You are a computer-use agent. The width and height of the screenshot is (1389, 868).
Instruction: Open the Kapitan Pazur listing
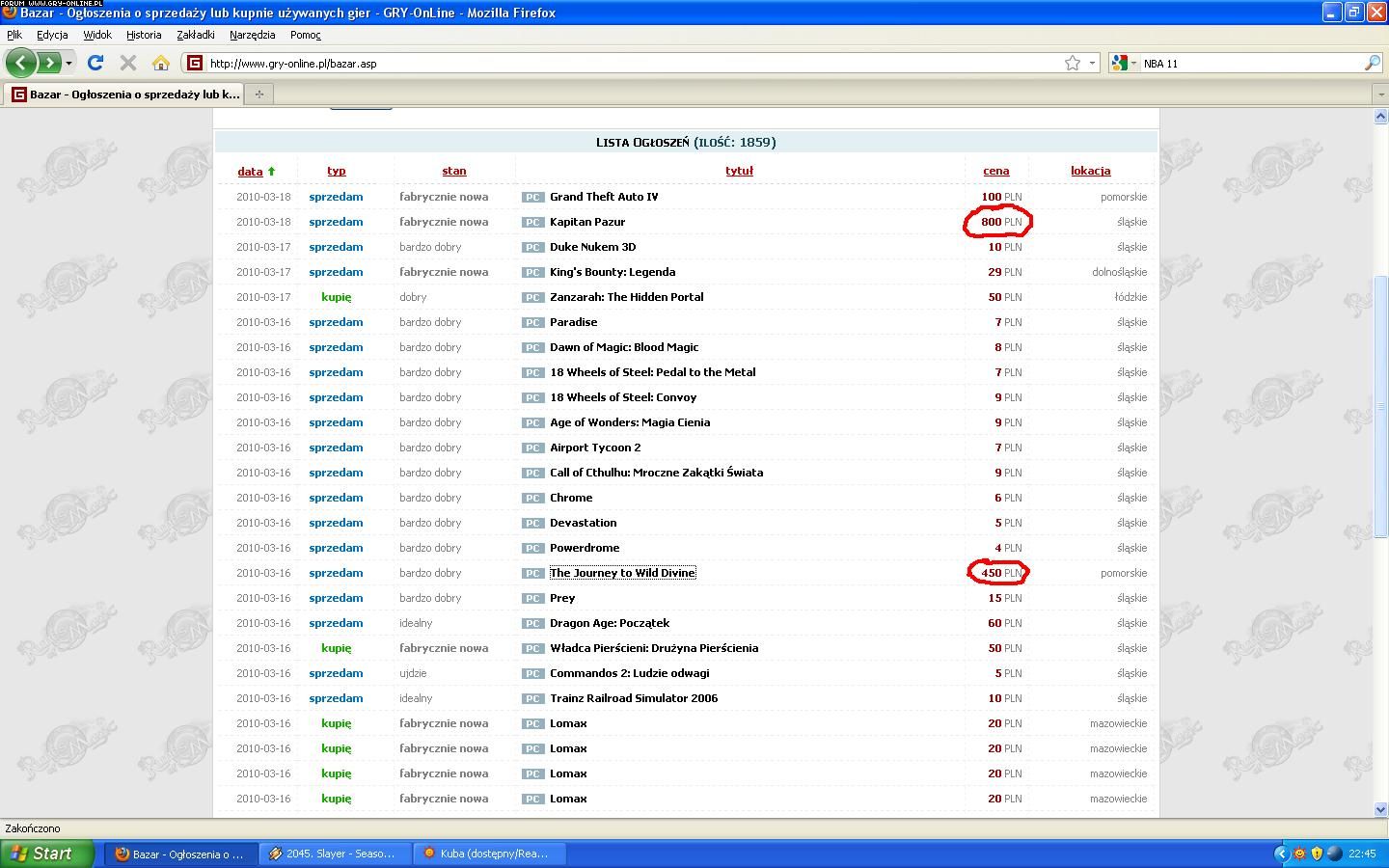(587, 222)
